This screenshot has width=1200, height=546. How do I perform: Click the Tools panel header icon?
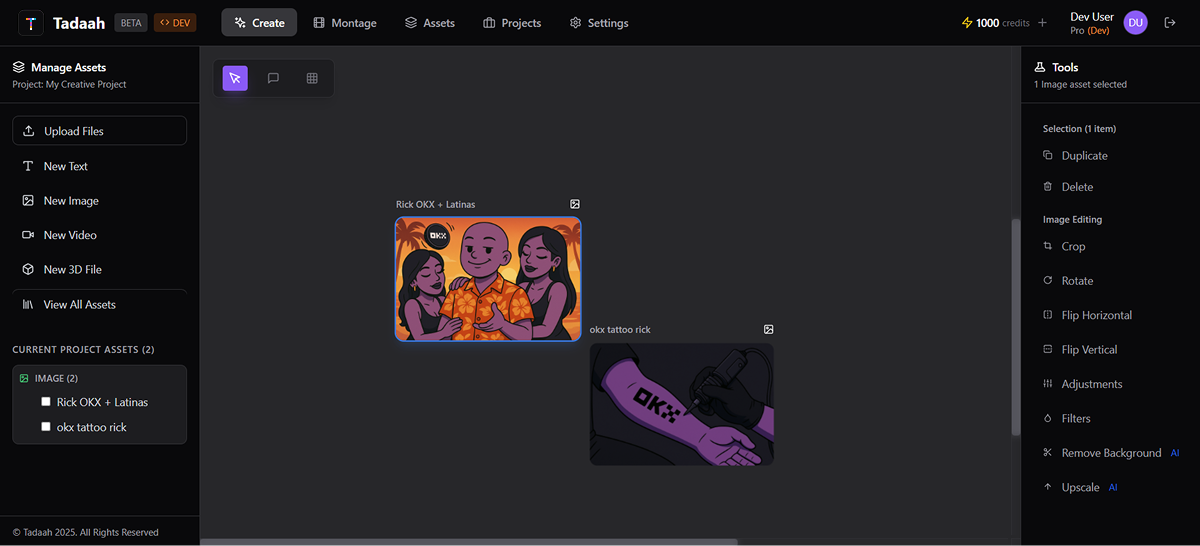point(1040,67)
